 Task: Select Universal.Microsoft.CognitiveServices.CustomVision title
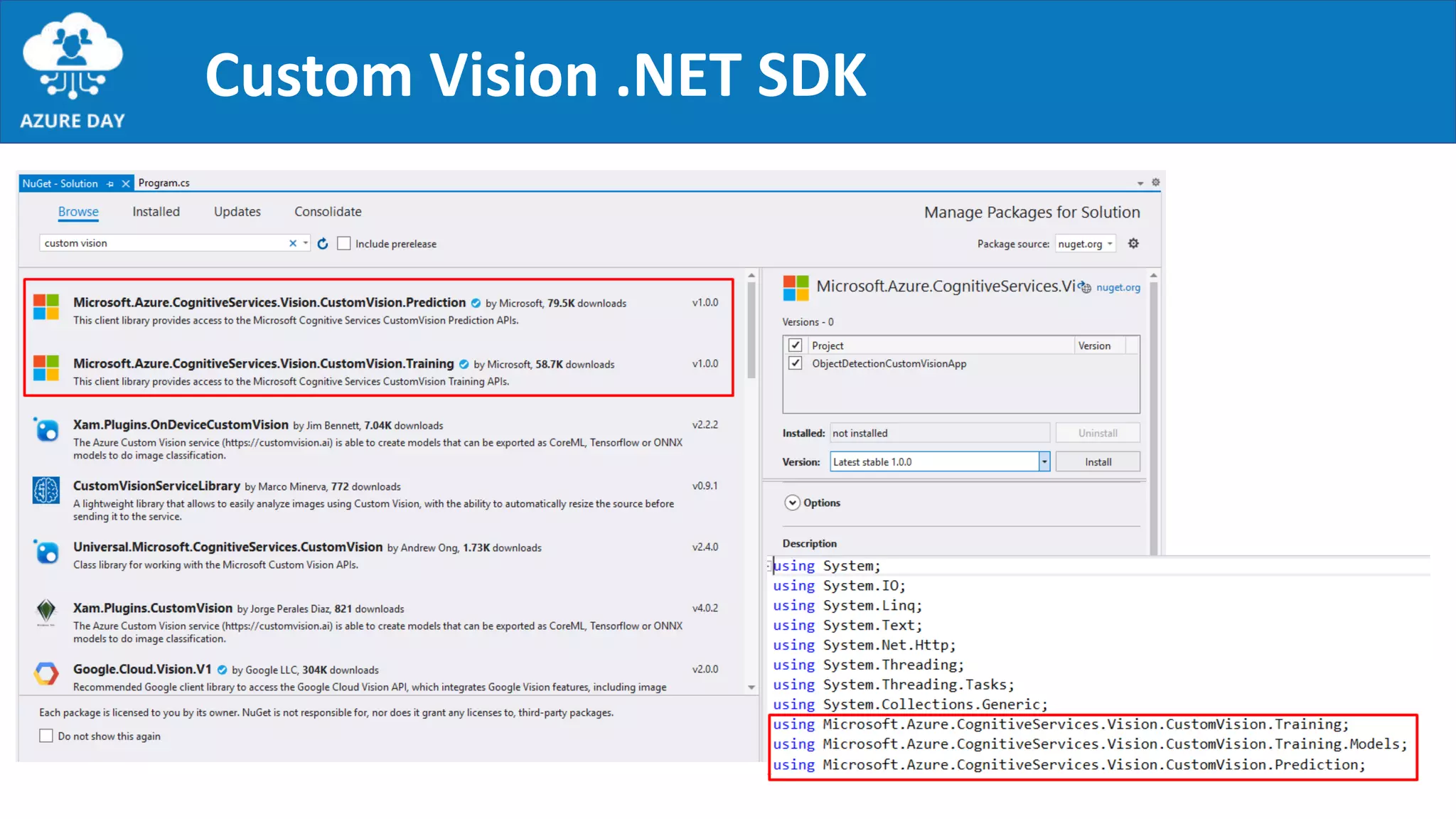(228, 547)
